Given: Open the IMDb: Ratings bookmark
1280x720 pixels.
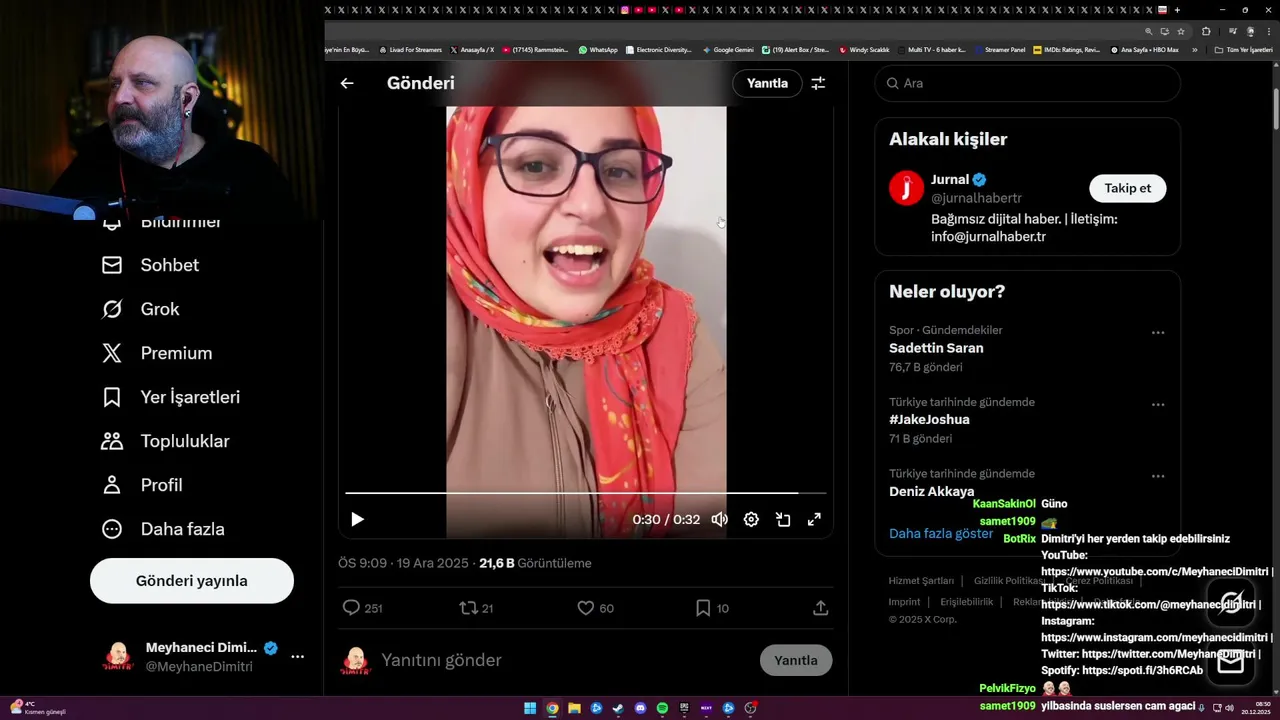Looking at the screenshot, I should [x=1066, y=49].
